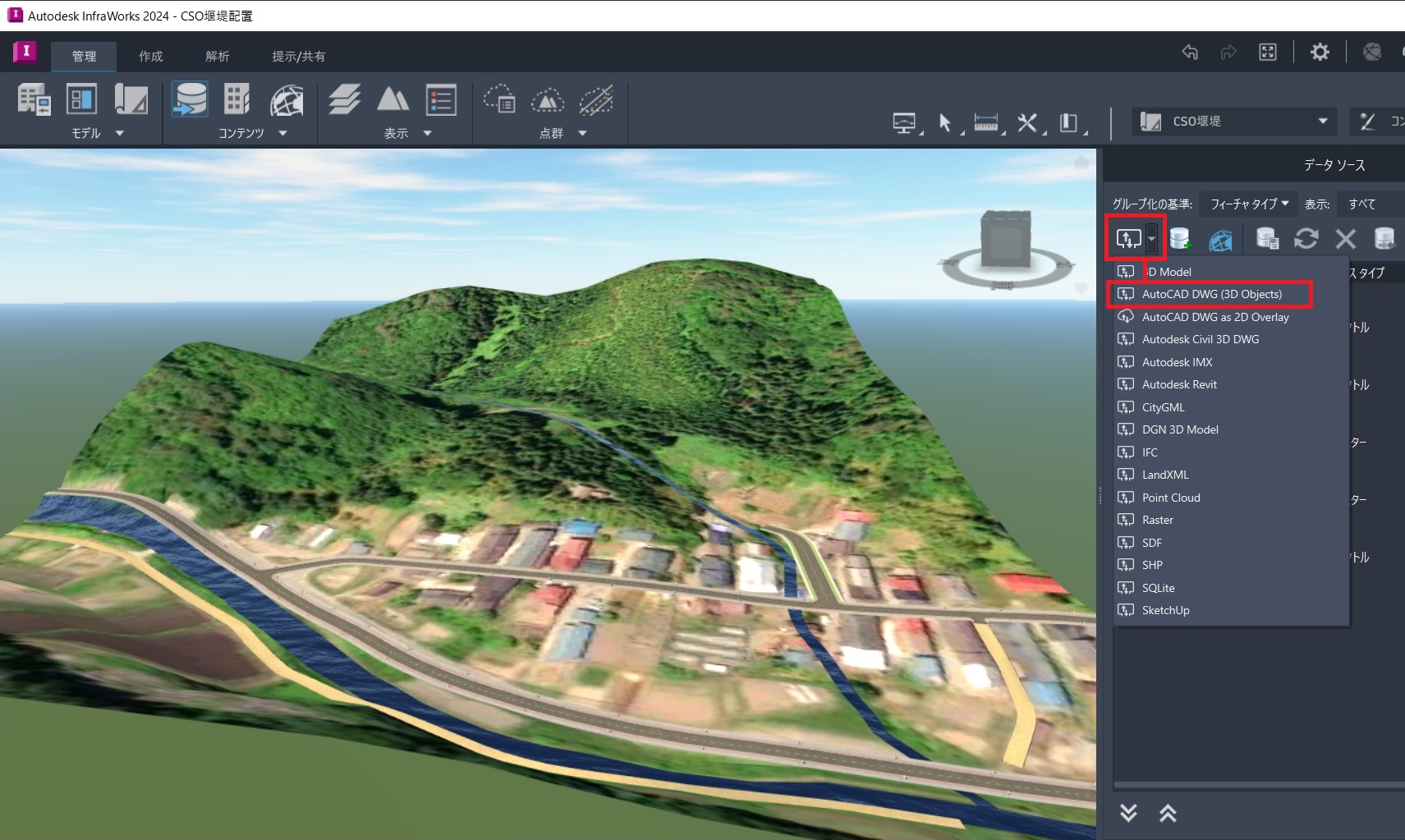Switch to the 解析 ribbon tab
Screen dimensions: 1405x840
coord(217,56)
